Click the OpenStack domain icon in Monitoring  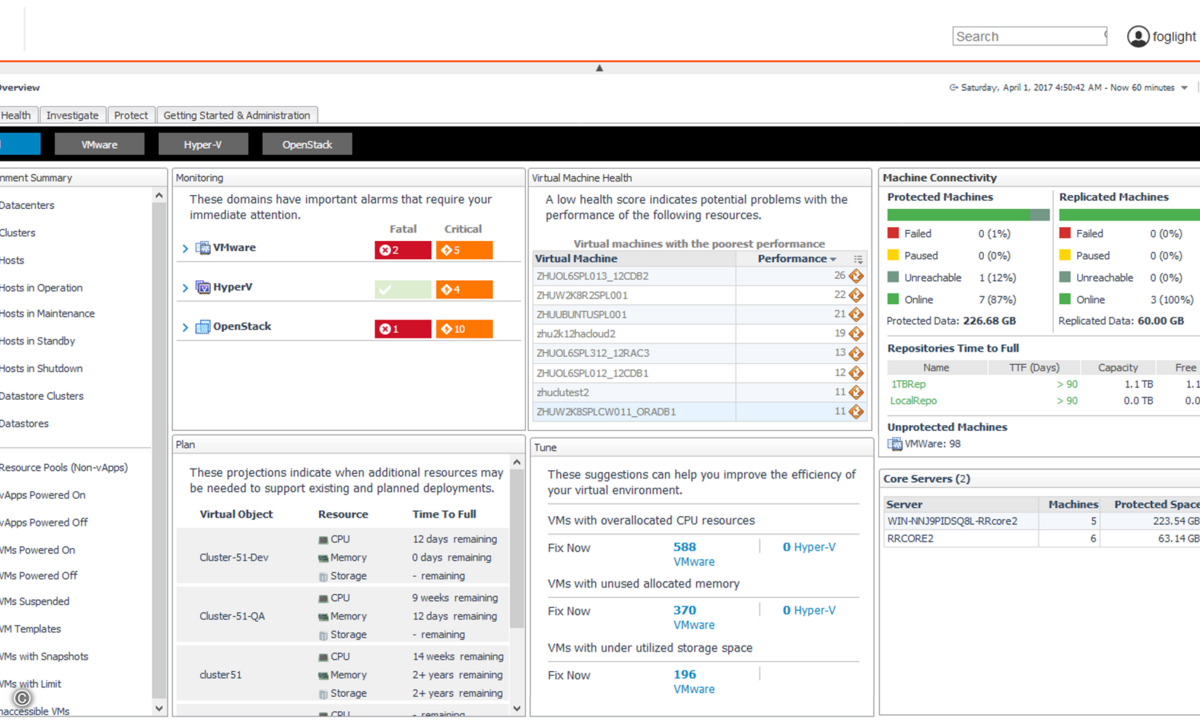[203, 327]
